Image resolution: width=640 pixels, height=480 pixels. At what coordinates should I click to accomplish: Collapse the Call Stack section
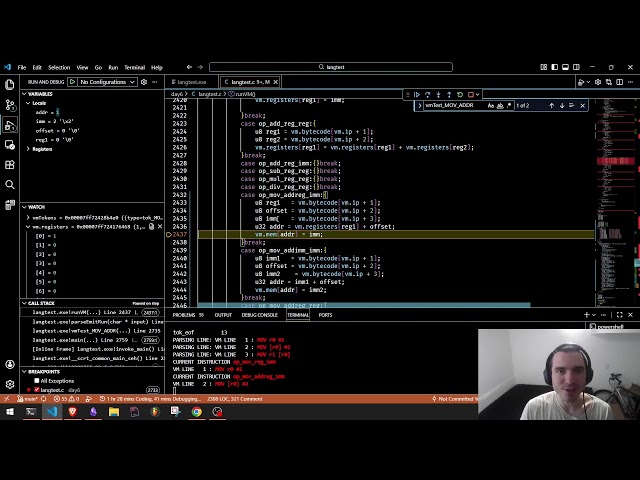[x=27, y=303]
